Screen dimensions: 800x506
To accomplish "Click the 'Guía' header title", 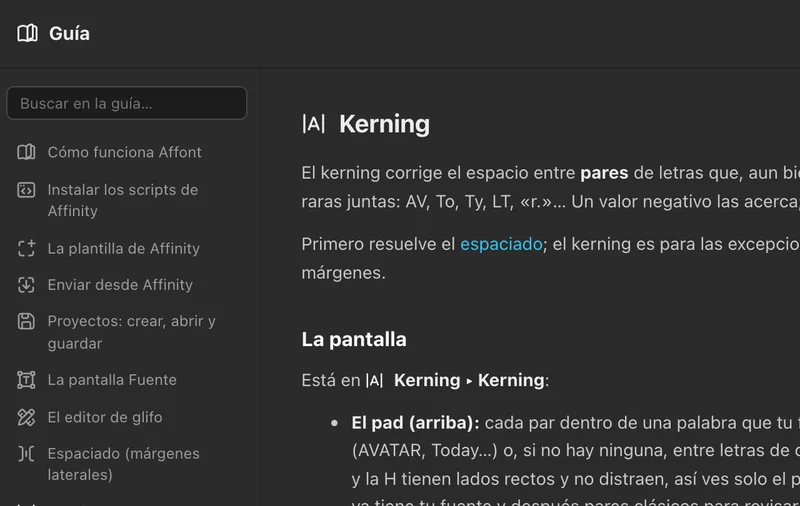I will 69,33.
